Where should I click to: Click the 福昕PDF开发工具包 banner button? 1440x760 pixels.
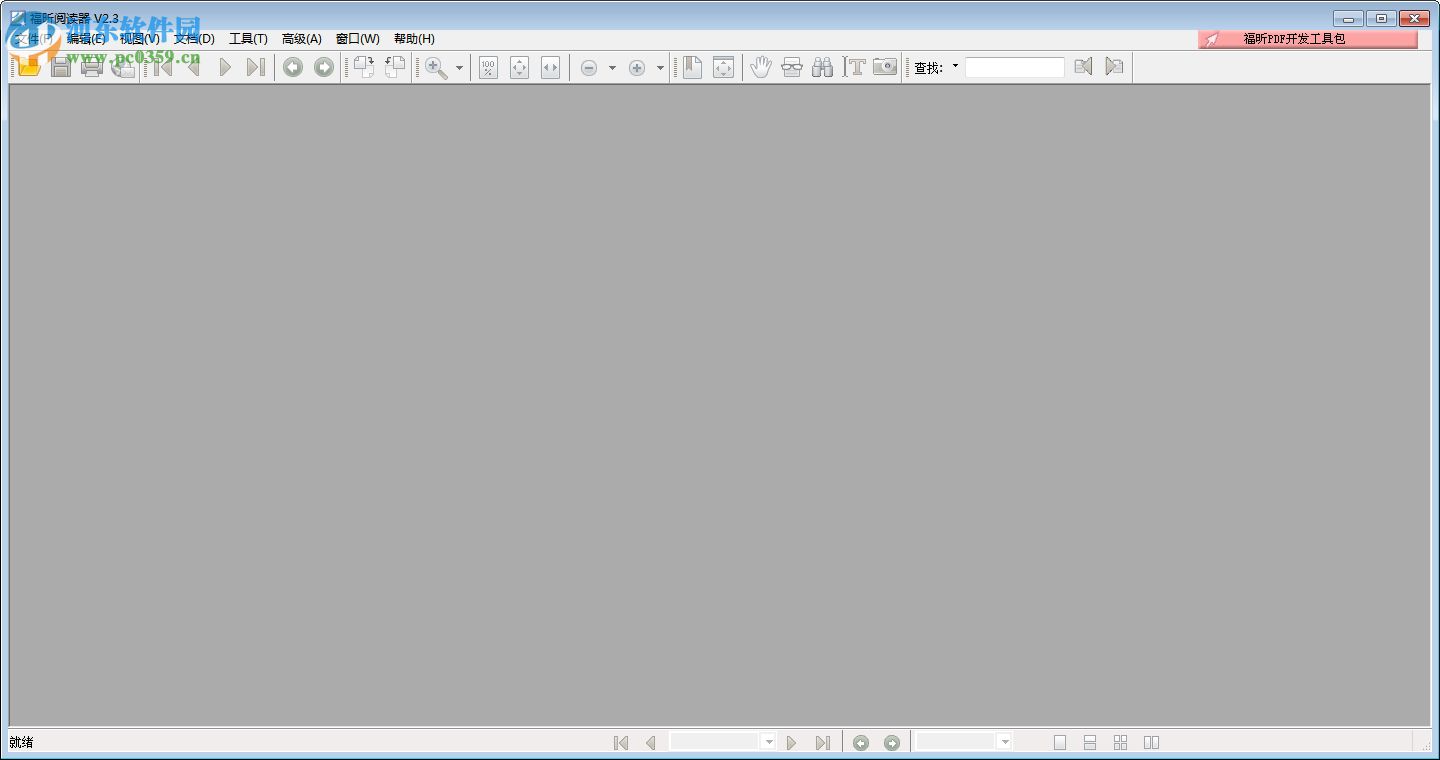[1307, 38]
